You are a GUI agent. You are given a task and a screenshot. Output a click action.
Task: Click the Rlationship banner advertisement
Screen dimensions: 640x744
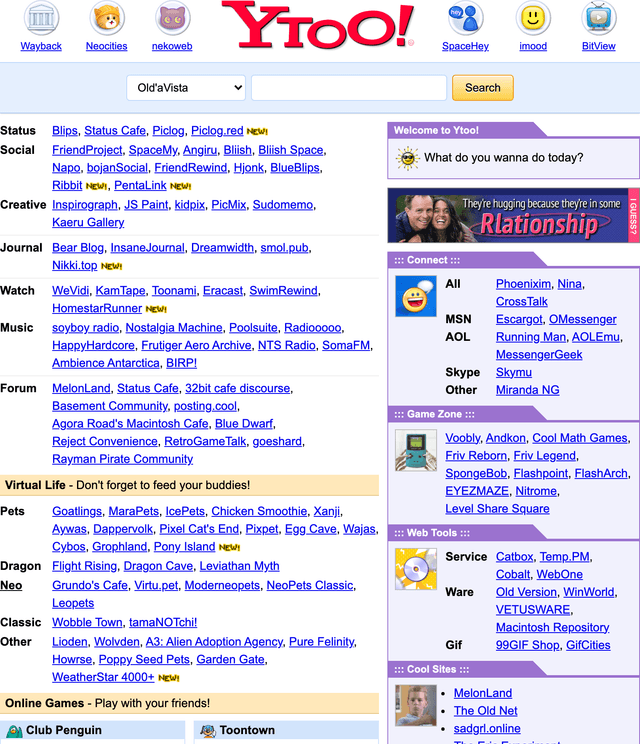tap(513, 215)
